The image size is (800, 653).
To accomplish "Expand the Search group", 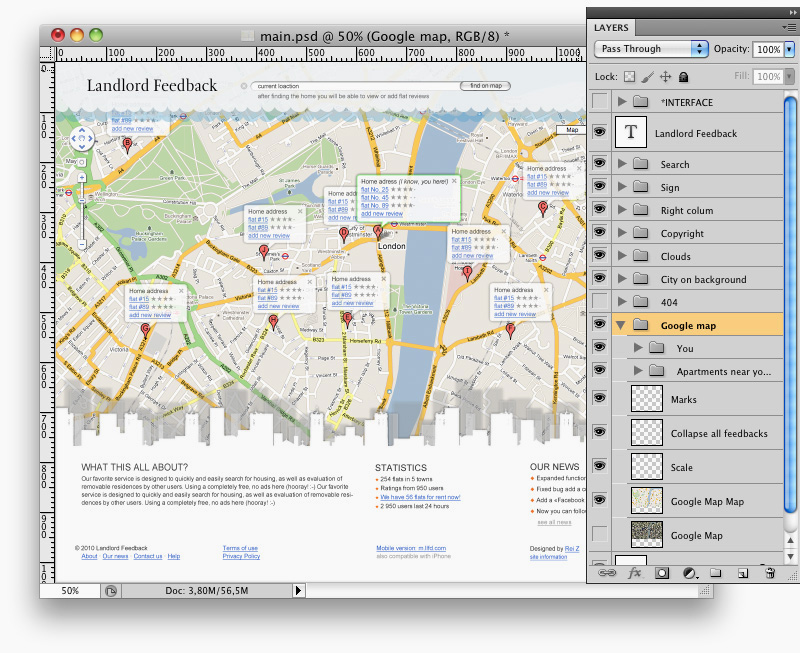I will click(x=622, y=164).
